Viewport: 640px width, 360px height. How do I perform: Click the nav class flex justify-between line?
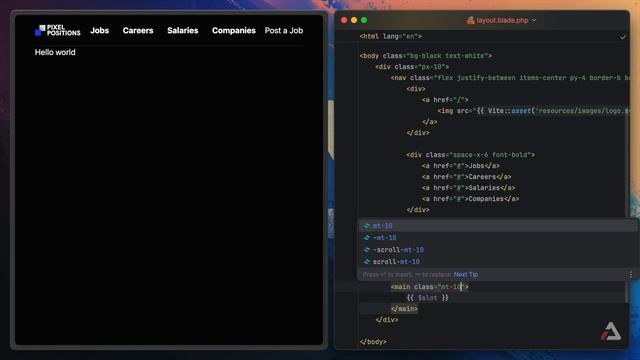[510, 78]
